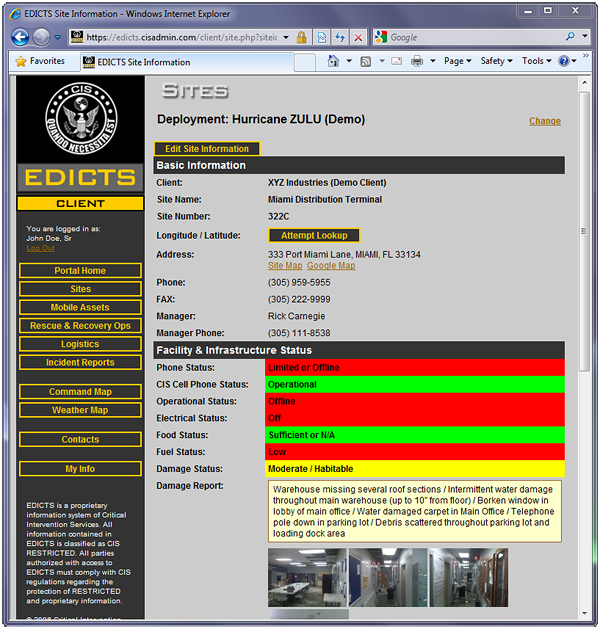
Task: Click the page scroll up arrow
Action: 584,82
